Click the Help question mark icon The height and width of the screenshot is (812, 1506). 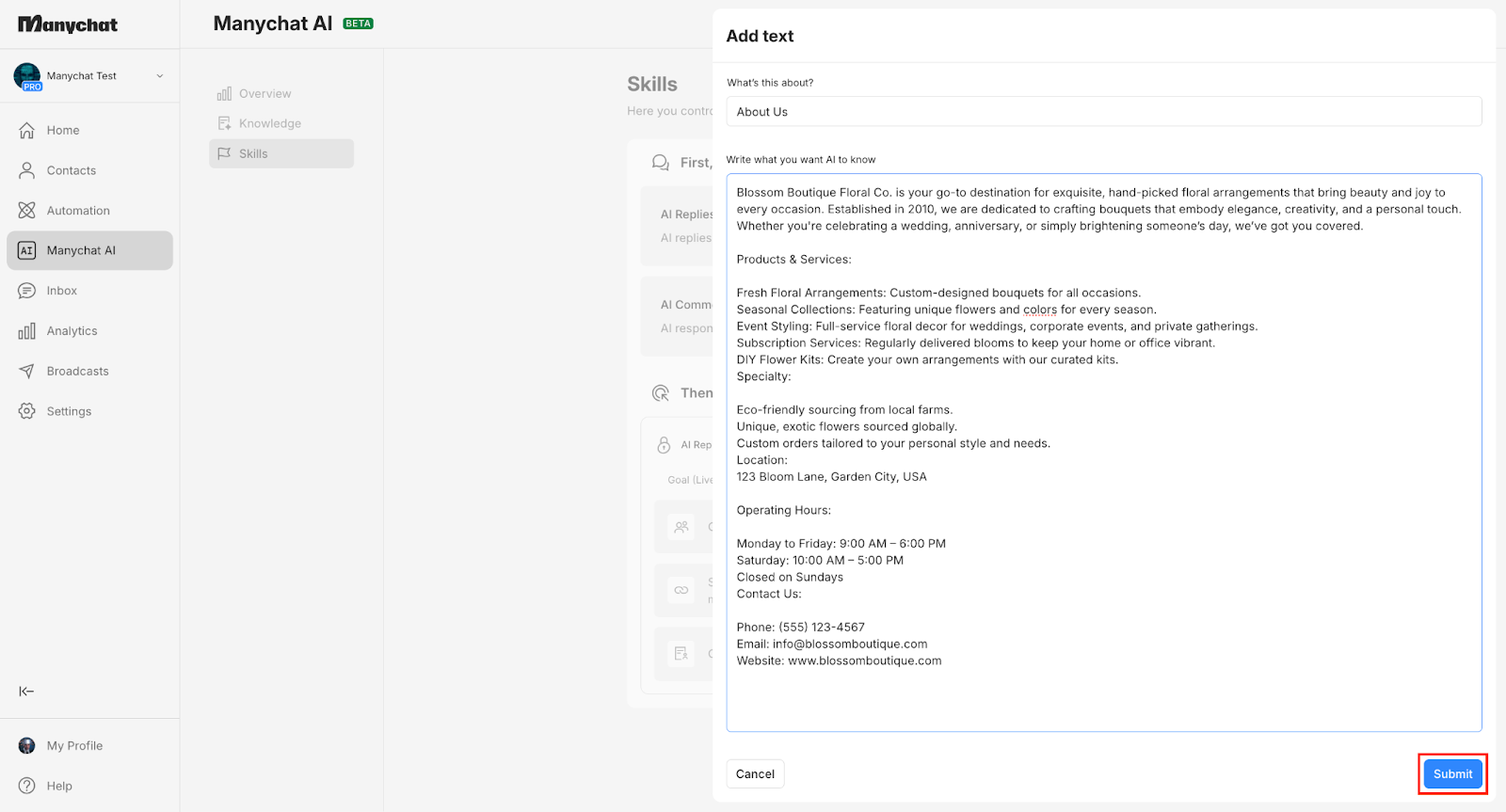coord(27,786)
